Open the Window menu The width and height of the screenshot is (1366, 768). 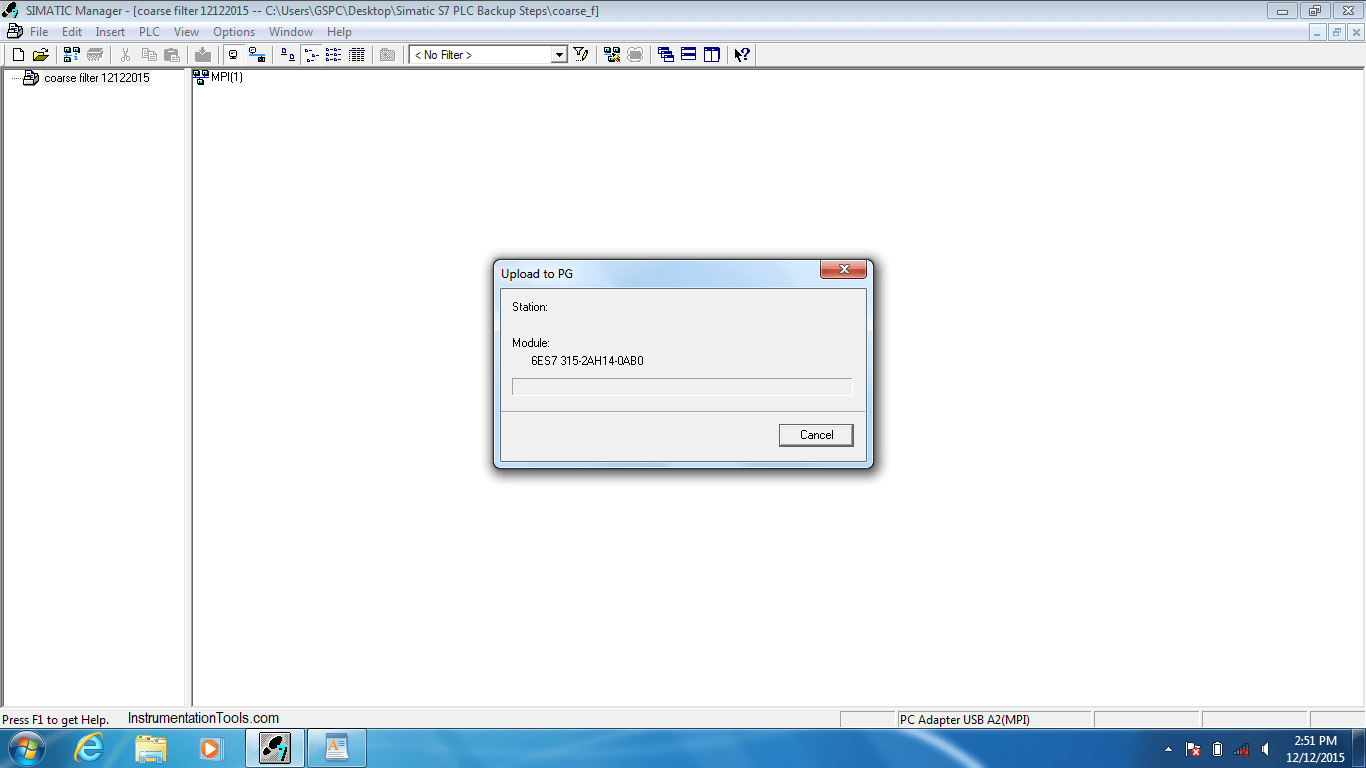[x=291, y=32]
